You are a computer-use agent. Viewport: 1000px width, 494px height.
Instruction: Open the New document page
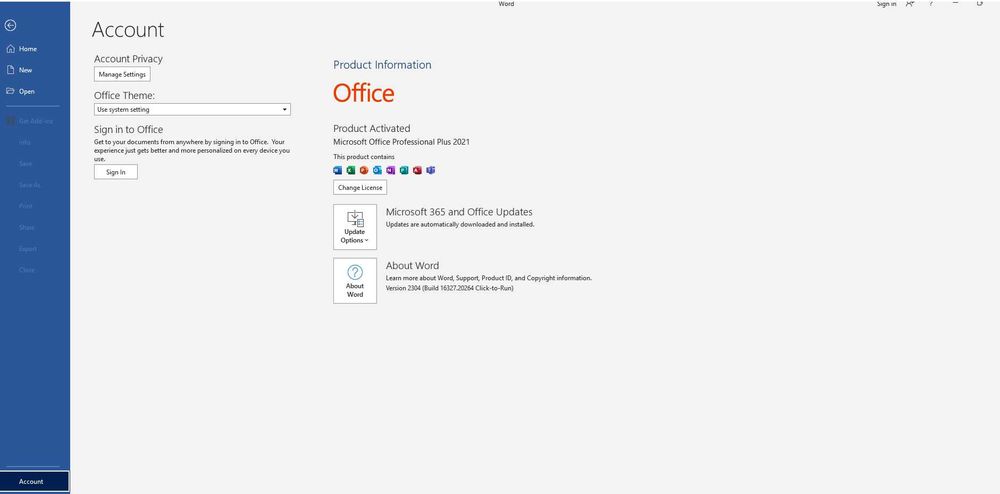pos(34,70)
